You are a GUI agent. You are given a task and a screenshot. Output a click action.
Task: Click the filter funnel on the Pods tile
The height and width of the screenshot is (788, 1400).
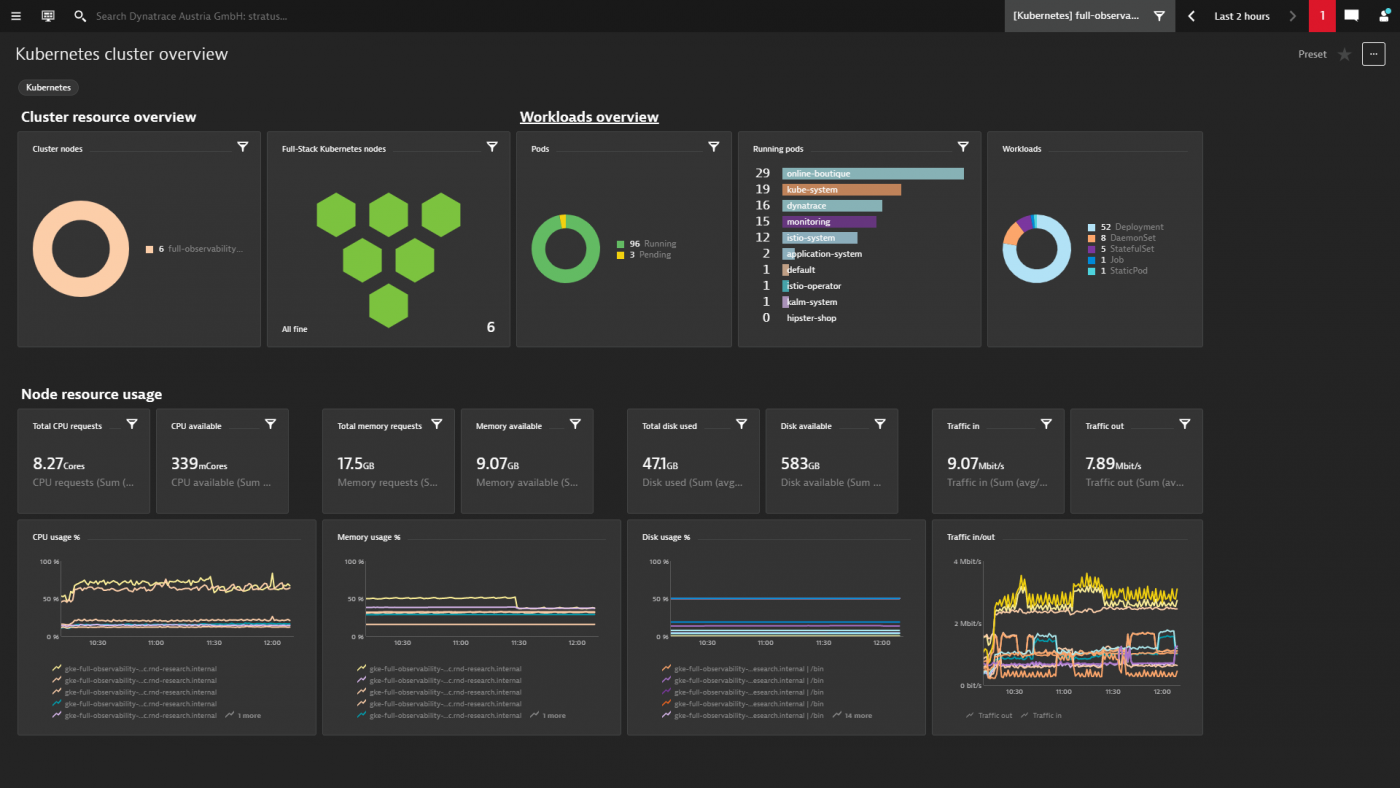coord(713,146)
